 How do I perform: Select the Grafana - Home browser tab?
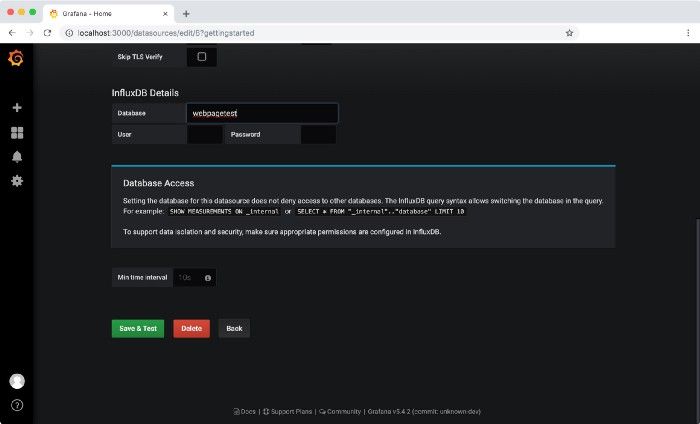pos(108,14)
